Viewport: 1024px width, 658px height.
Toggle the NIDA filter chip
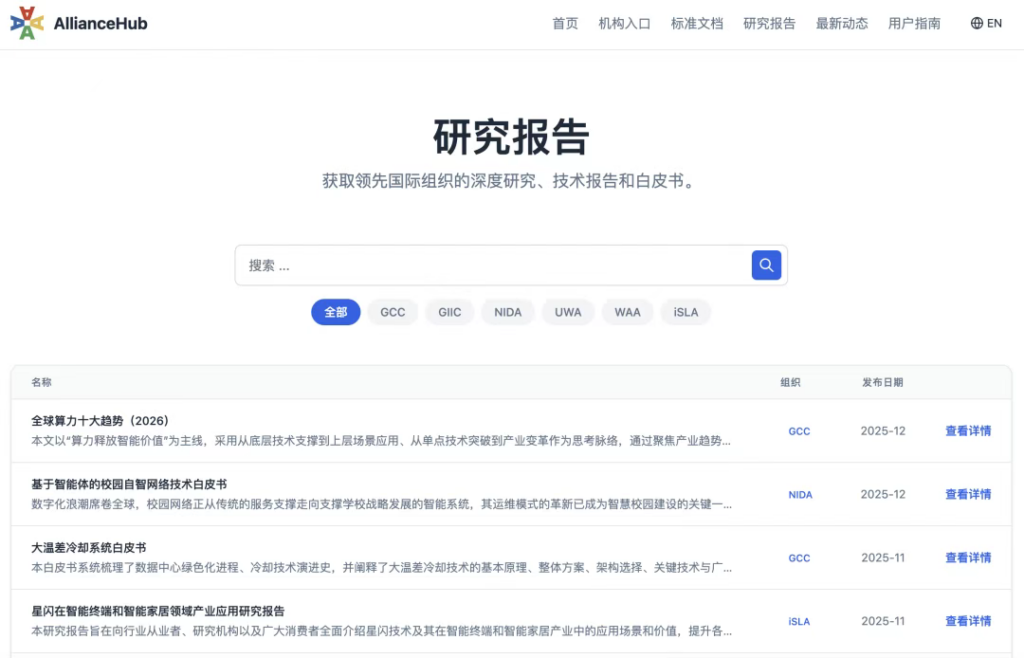tap(507, 312)
